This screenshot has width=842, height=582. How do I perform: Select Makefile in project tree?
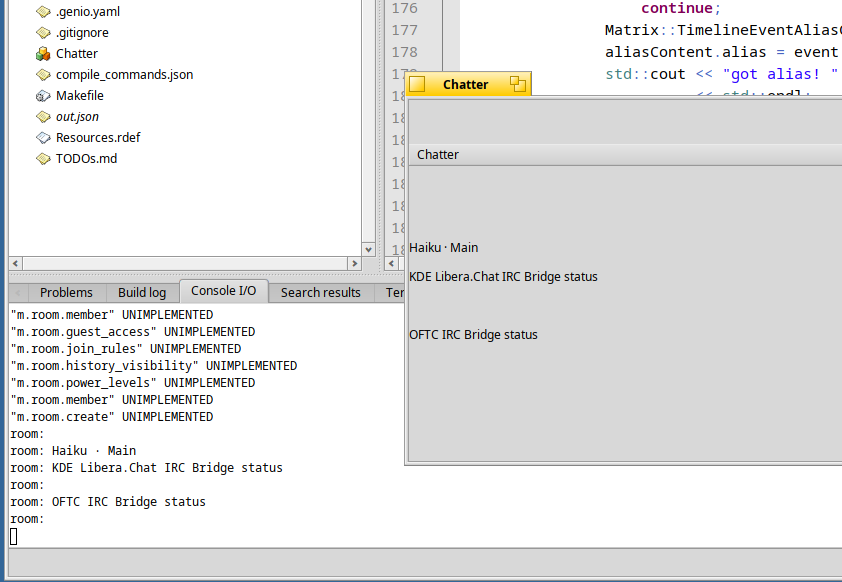coord(79,96)
